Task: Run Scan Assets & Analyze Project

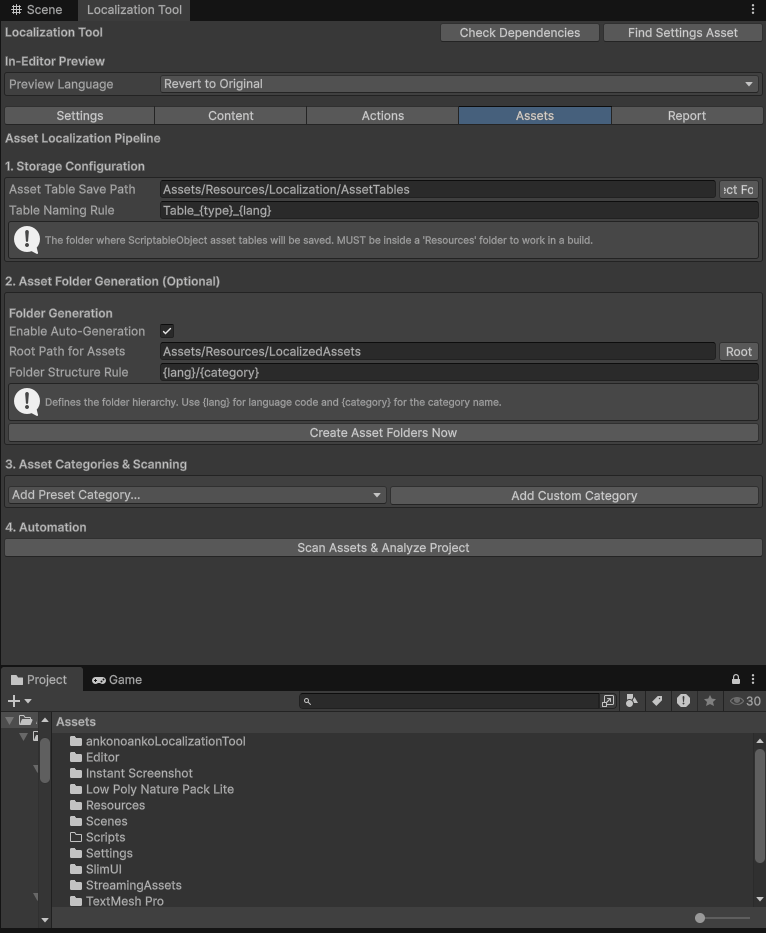Action: [383, 547]
